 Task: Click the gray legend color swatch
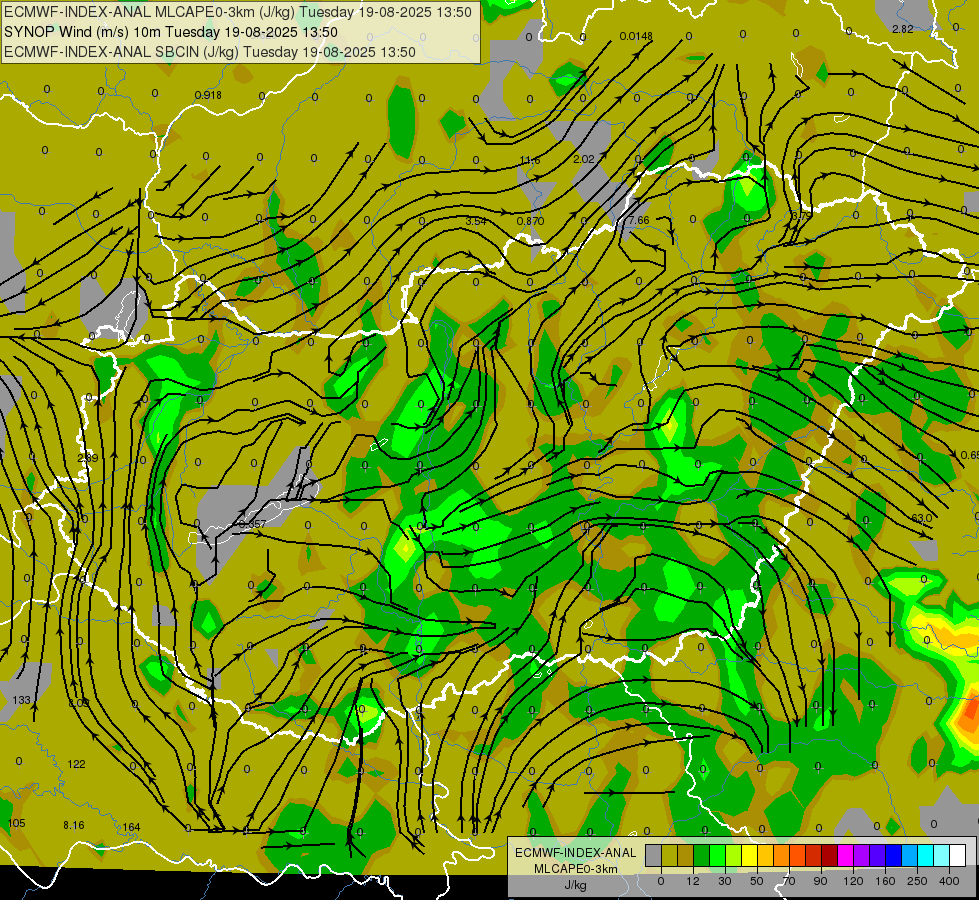(x=654, y=855)
